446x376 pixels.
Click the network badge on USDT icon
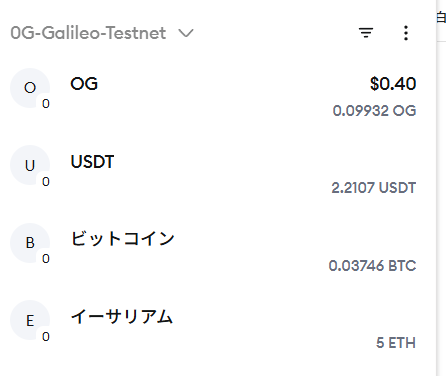pos(46,181)
